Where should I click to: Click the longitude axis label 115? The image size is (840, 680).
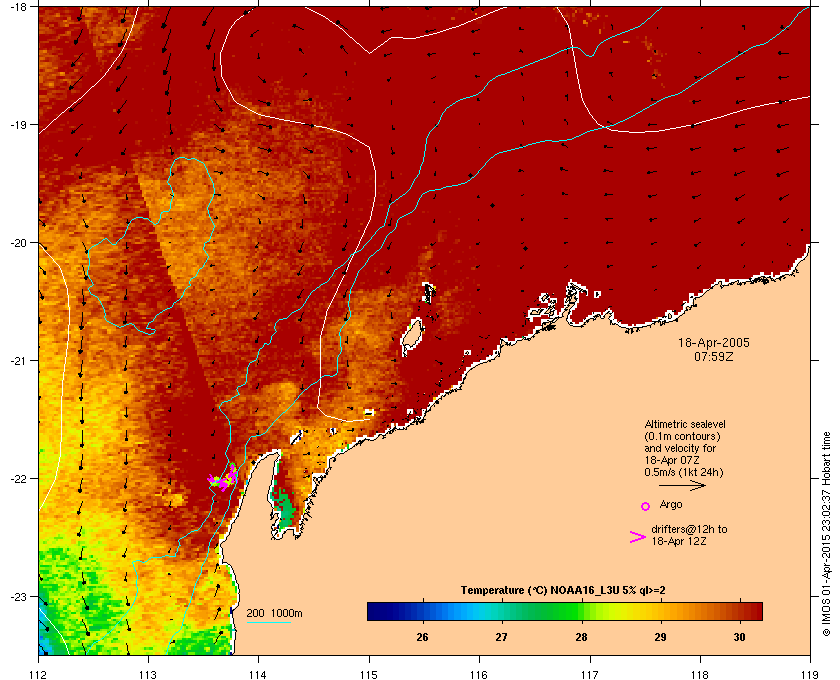point(369,675)
